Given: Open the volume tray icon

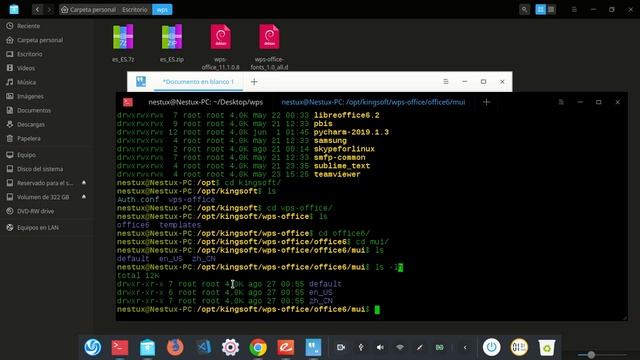Looking at the screenshot, I should pyautogui.click(x=380, y=347).
